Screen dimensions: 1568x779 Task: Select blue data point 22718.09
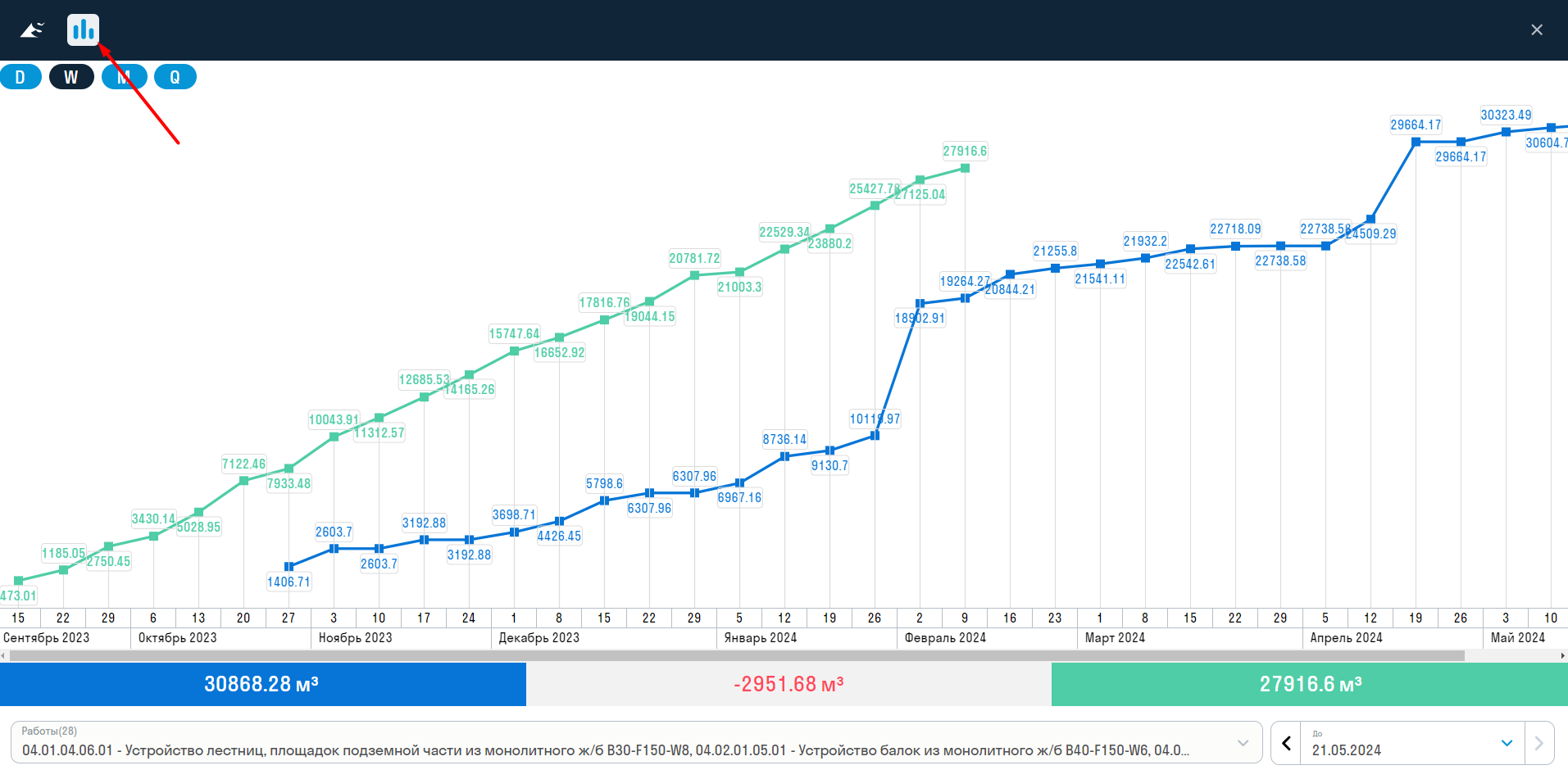click(x=1235, y=246)
